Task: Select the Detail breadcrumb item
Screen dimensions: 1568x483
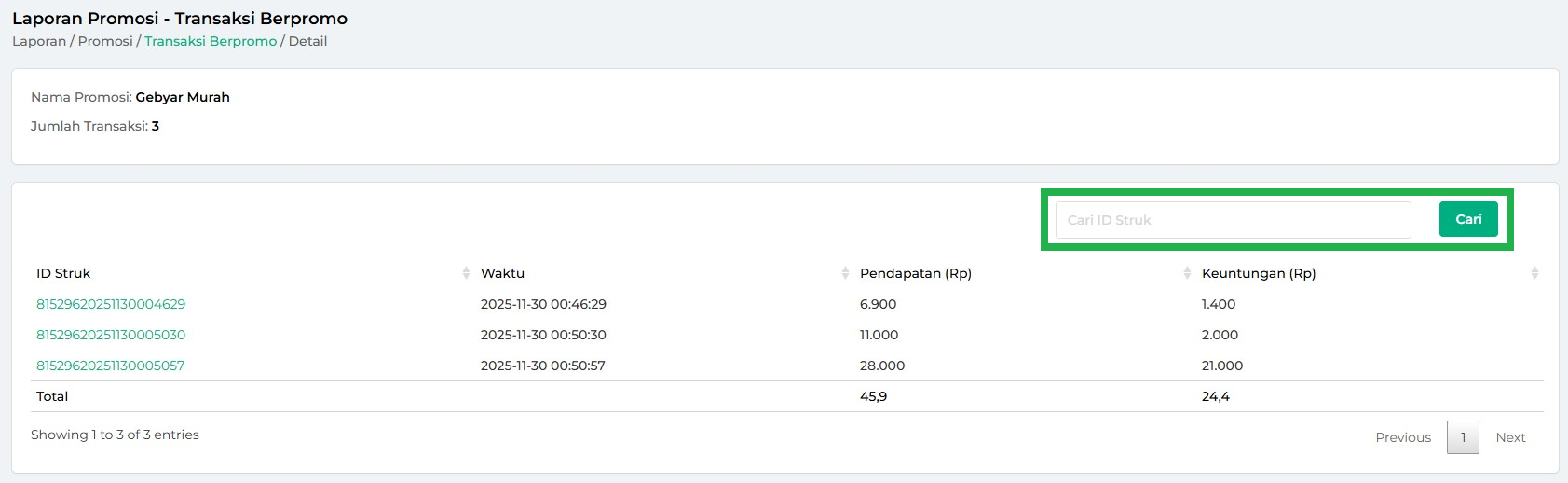Action: click(307, 41)
